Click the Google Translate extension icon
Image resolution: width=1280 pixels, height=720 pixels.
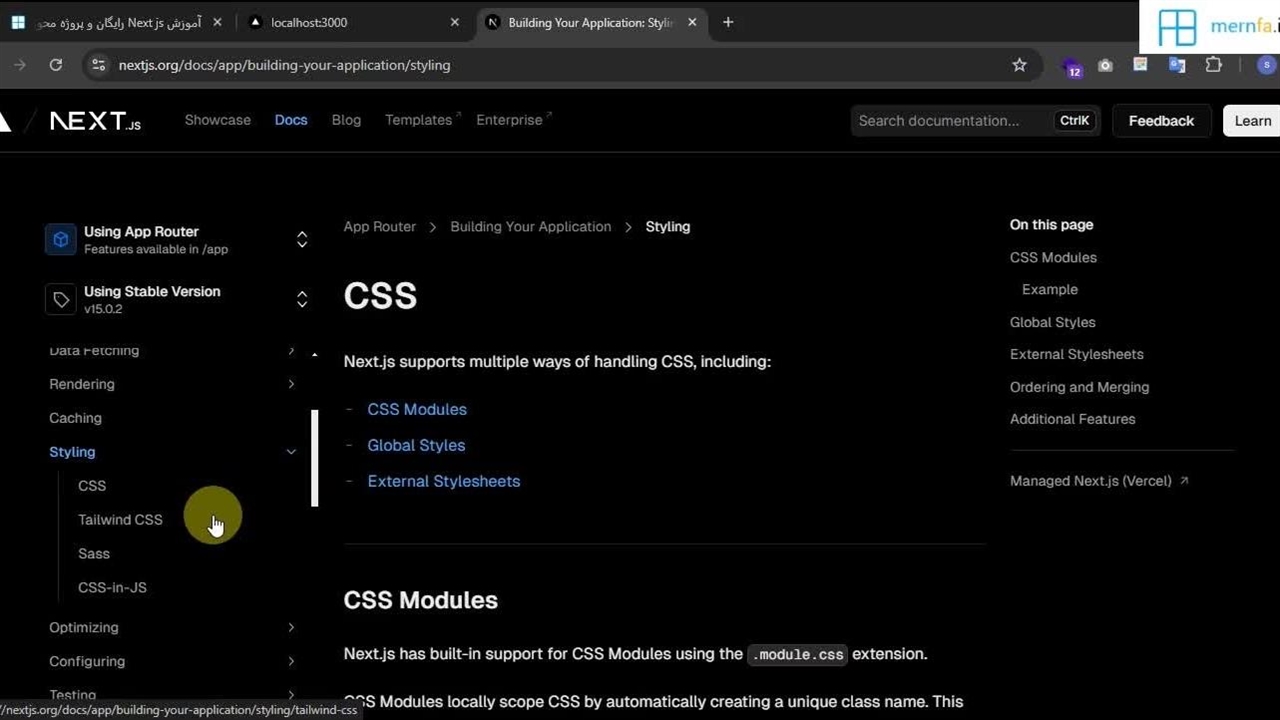click(1177, 65)
